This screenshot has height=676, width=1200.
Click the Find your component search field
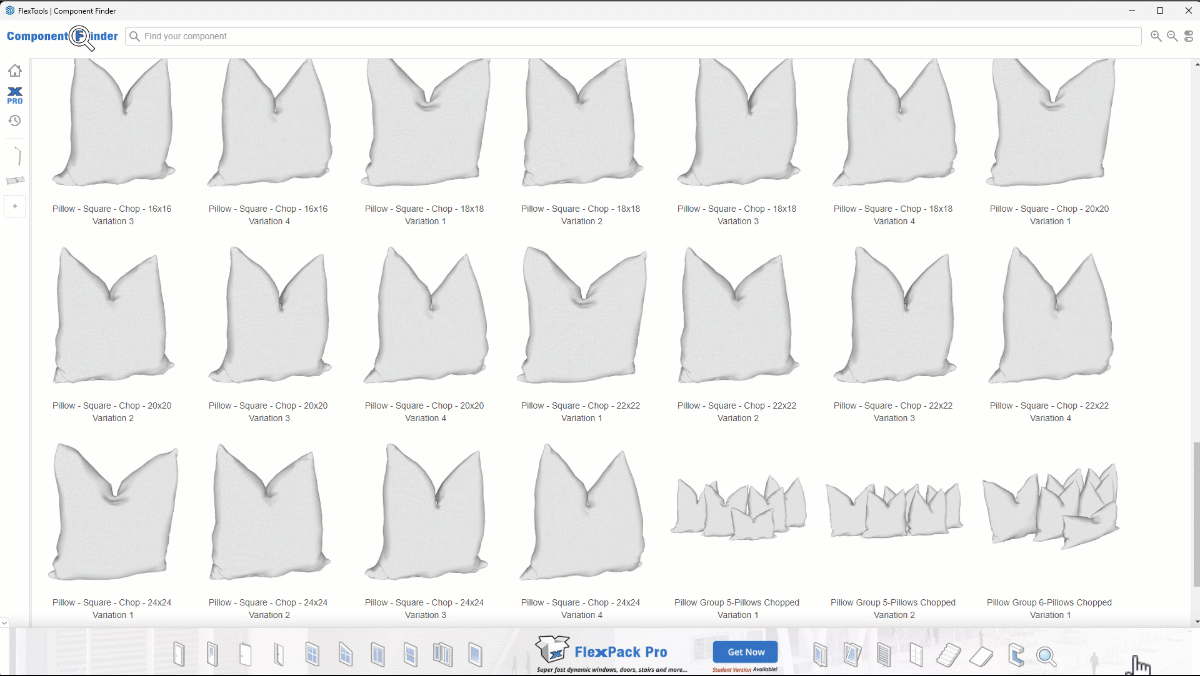(400, 35)
